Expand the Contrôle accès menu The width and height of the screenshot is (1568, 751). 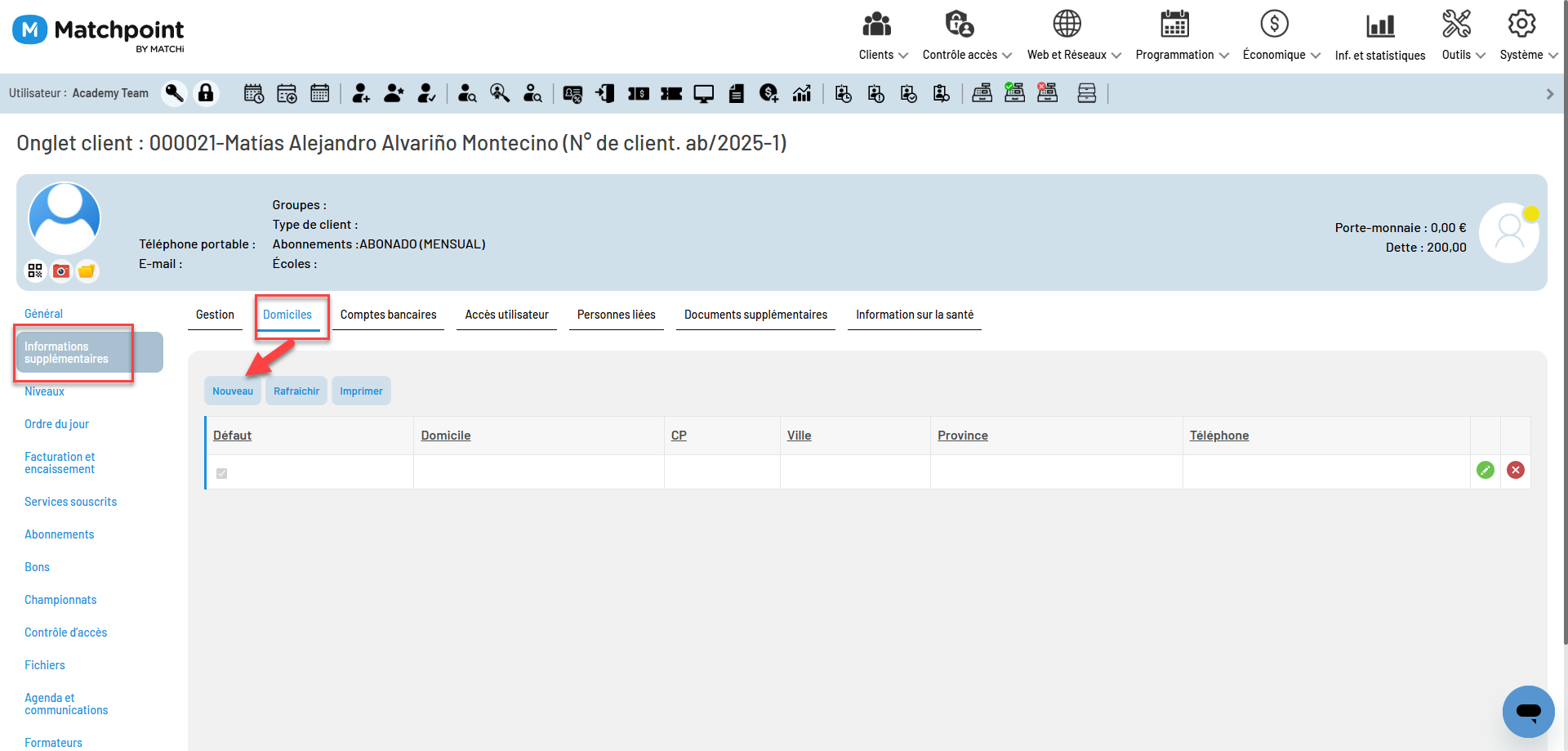(x=967, y=37)
